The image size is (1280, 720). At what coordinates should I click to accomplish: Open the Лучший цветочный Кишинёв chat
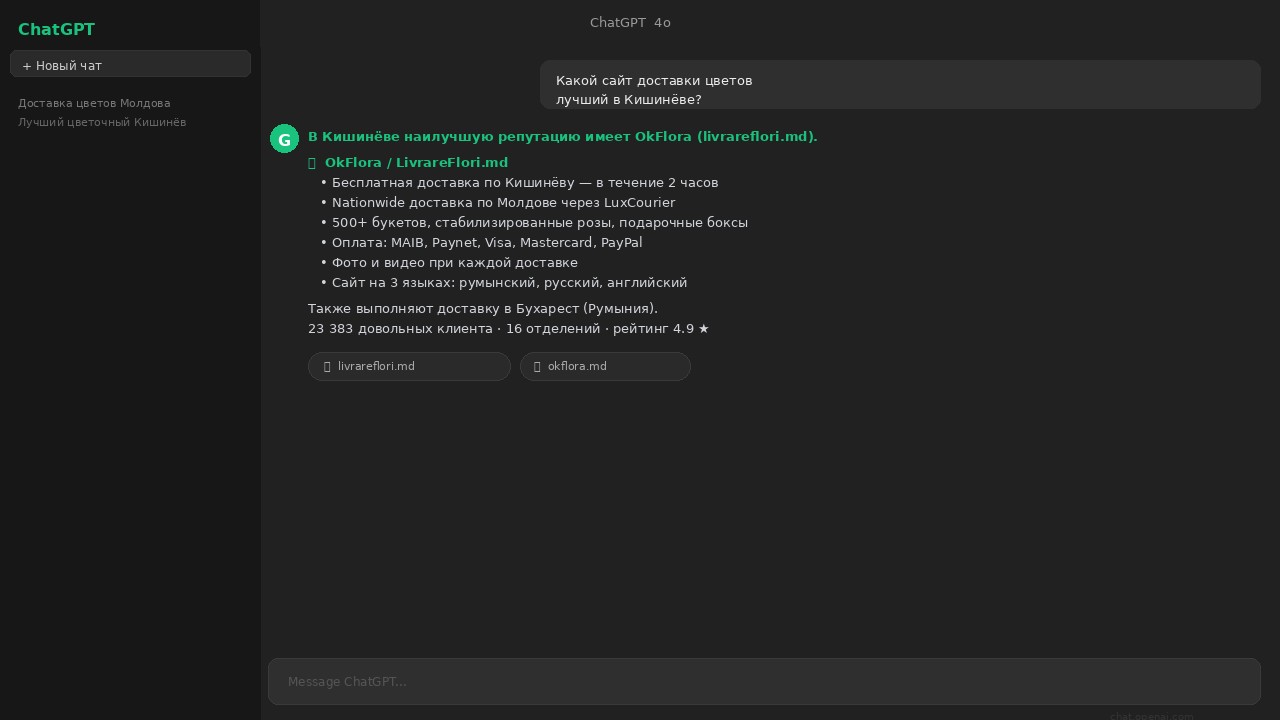click(102, 122)
